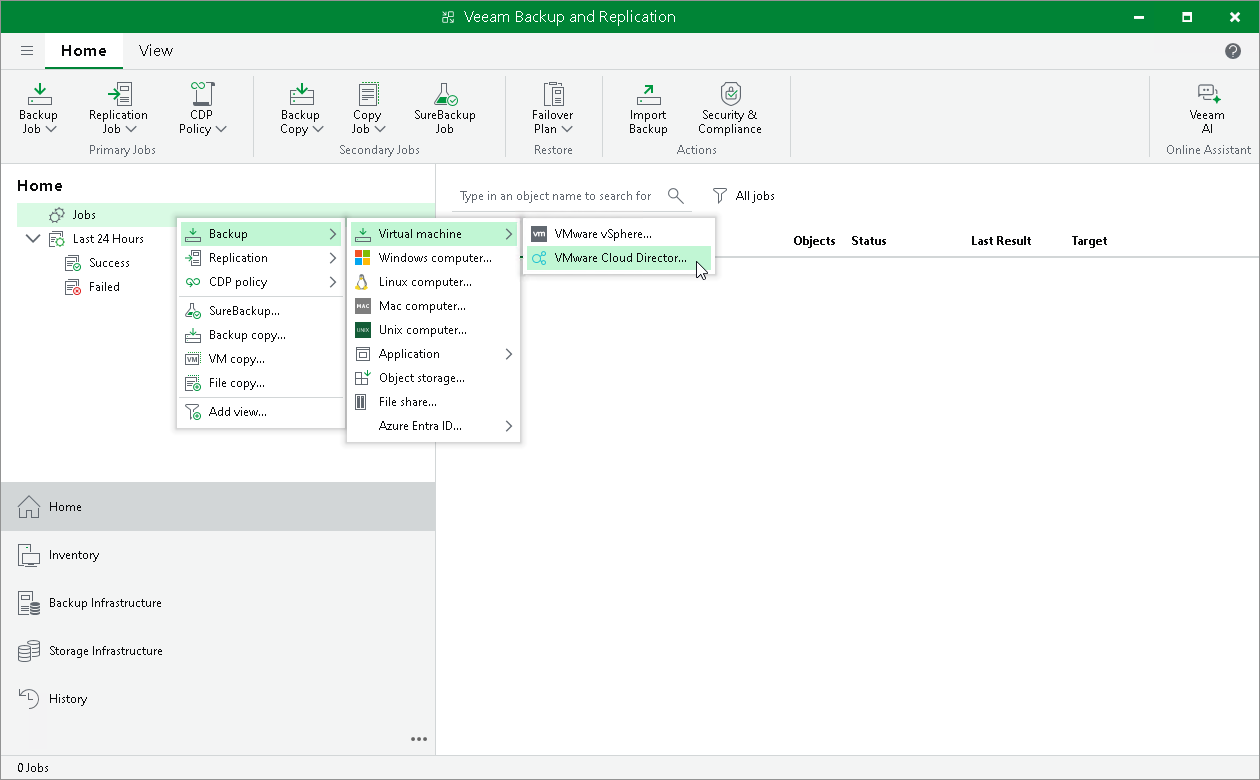This screenshot has width=1260, height=780.
Task: Open the Veeam AI online assistant
Action: click(x=1208, y=108)
